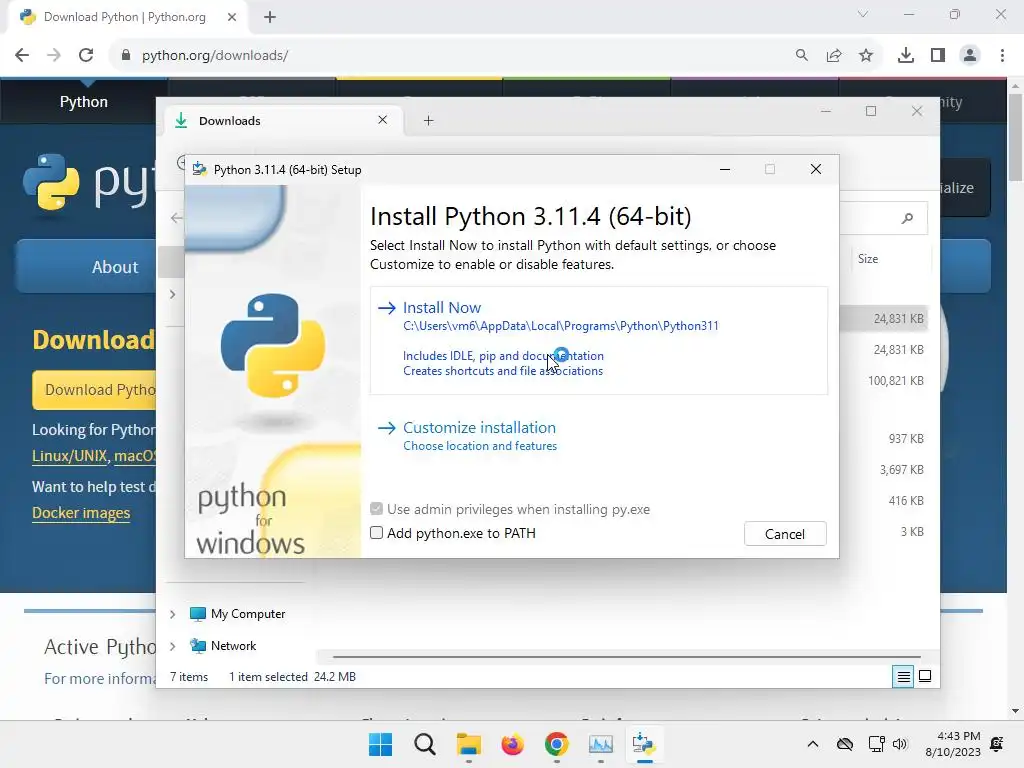Select the Download Python | Python.org tab

tap(124, 17)
